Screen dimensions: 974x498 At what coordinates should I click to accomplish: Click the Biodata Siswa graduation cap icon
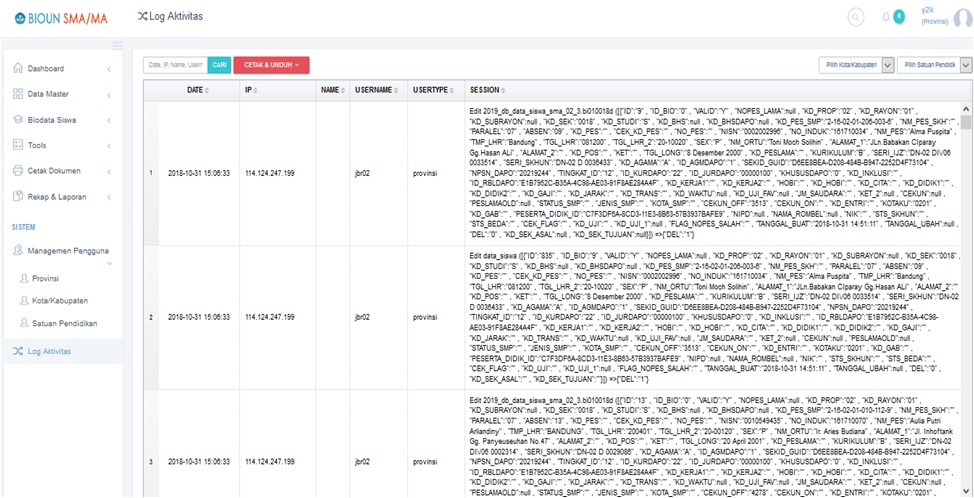point(18,120)
